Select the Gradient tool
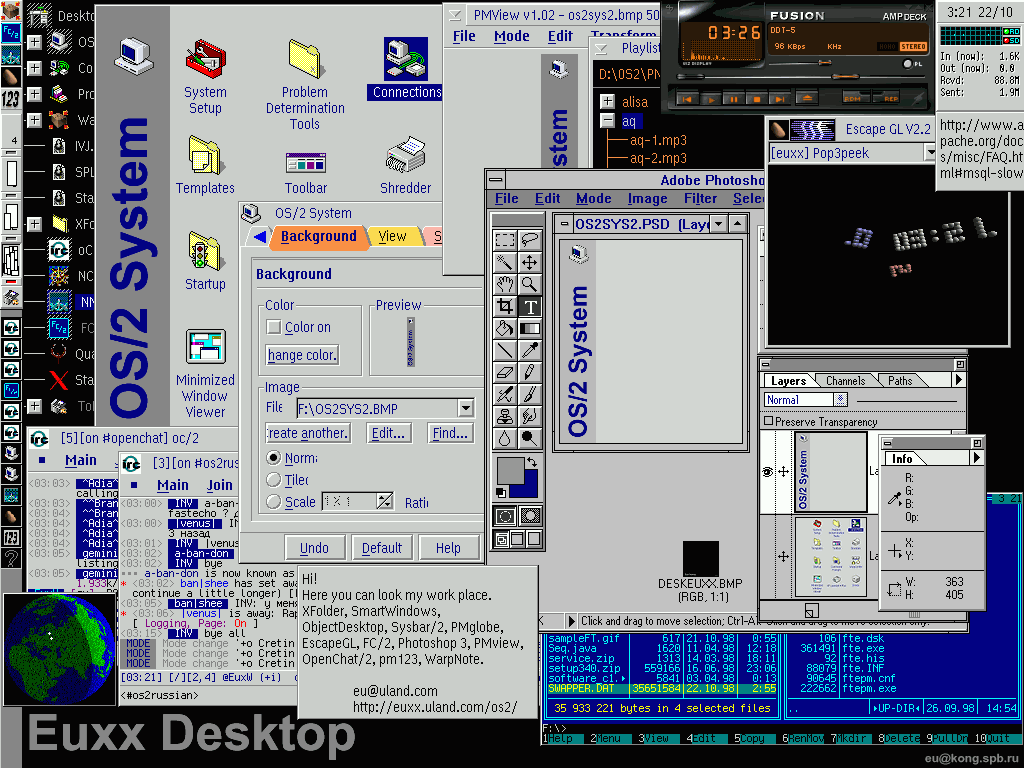1024x768 pixels. click(x=530, y=328)
